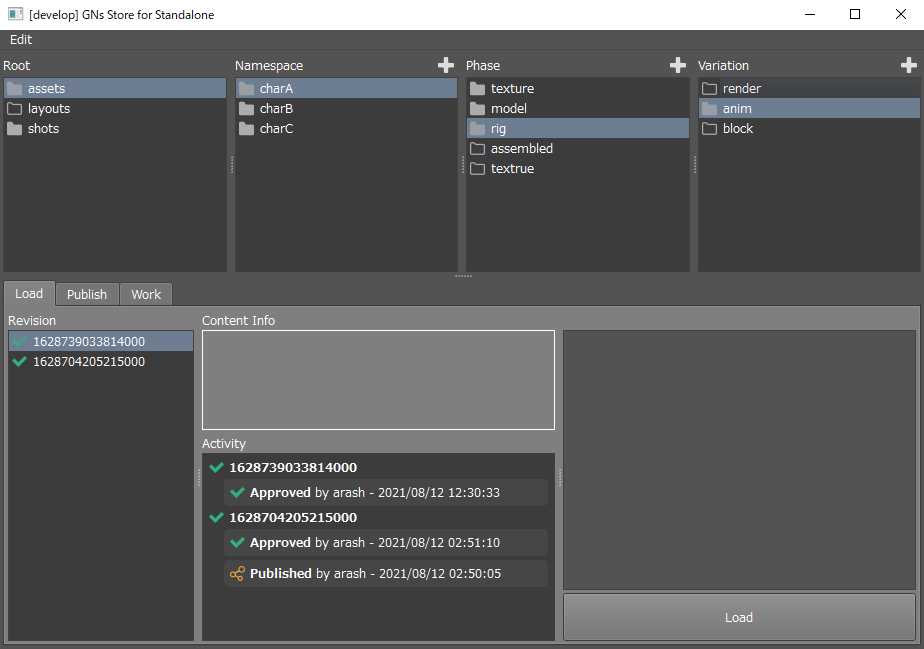Click the plus icon next to Namespace
The height and width of the screenshot is (649, 924).
click(x=446, y=65)
